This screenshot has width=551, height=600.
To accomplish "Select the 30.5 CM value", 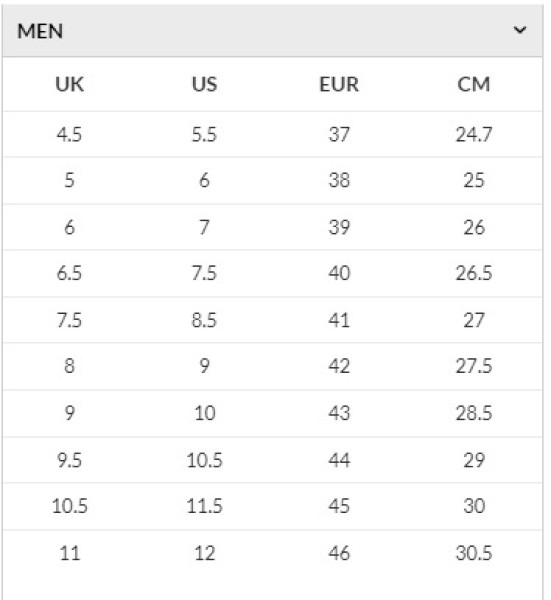I will [474, 553].
